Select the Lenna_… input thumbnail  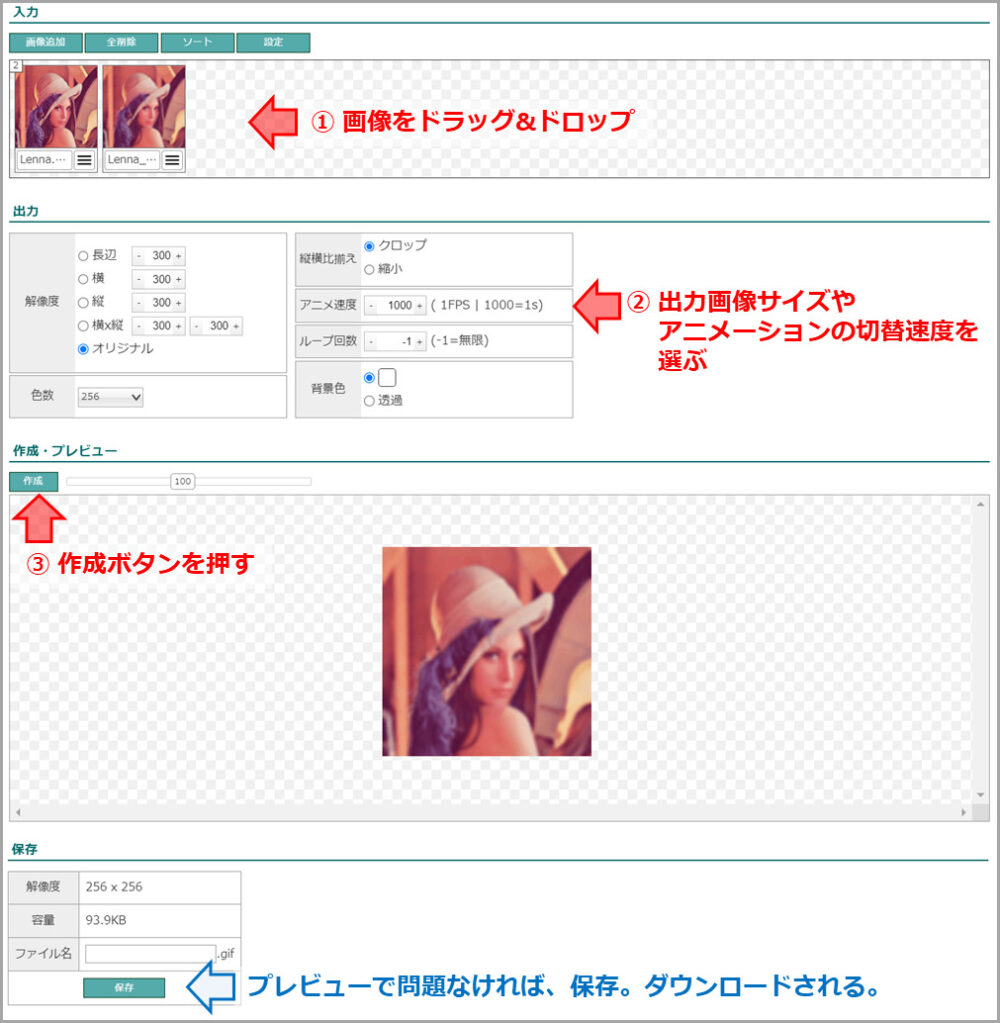144,107
